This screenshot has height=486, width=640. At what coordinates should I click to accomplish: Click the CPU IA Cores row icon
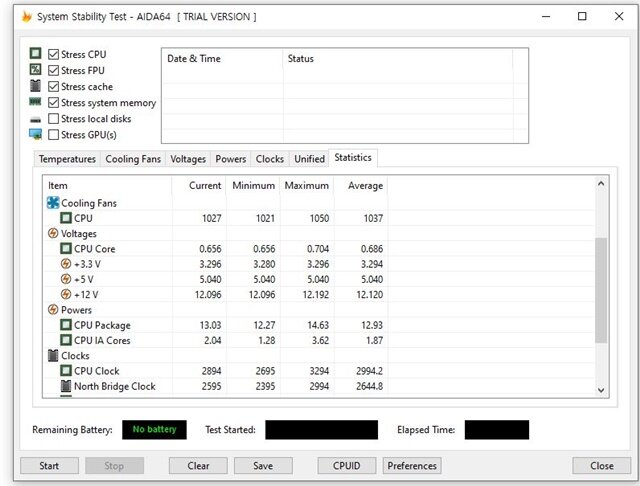pos(66,340)
